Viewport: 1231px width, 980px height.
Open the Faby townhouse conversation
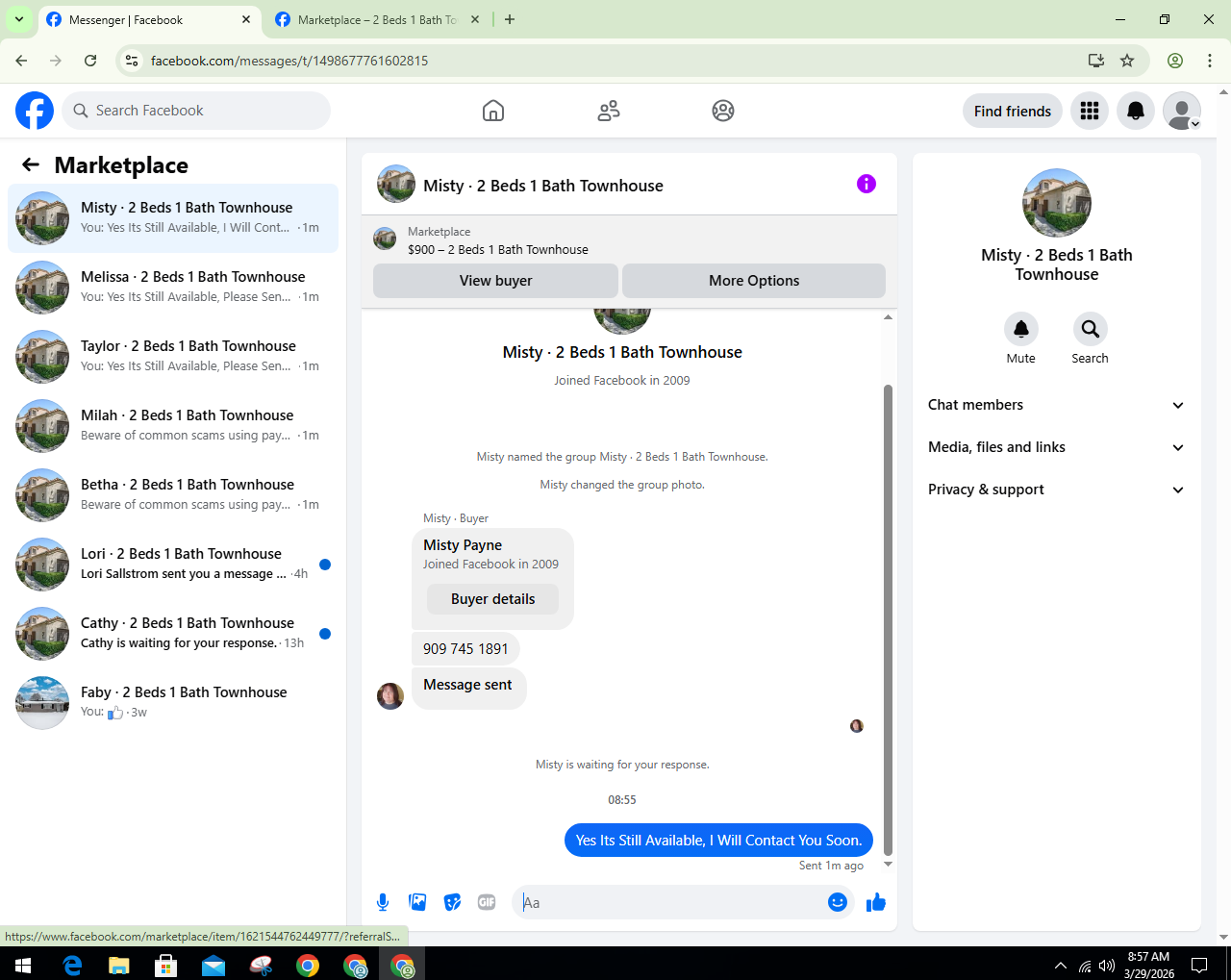click(173, 702)
